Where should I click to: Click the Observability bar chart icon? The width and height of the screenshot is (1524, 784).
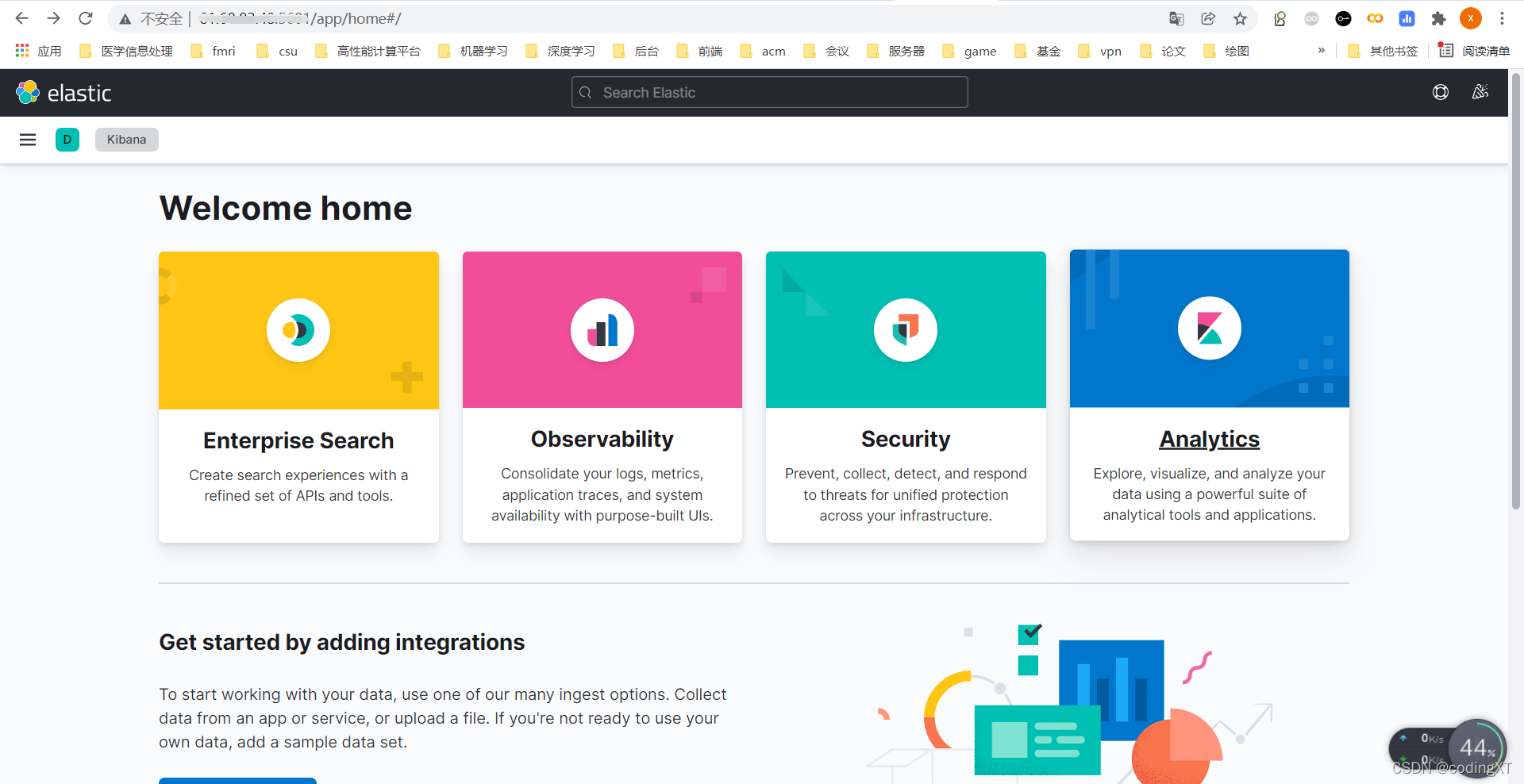pyautogui.click(x=602, y=329)
